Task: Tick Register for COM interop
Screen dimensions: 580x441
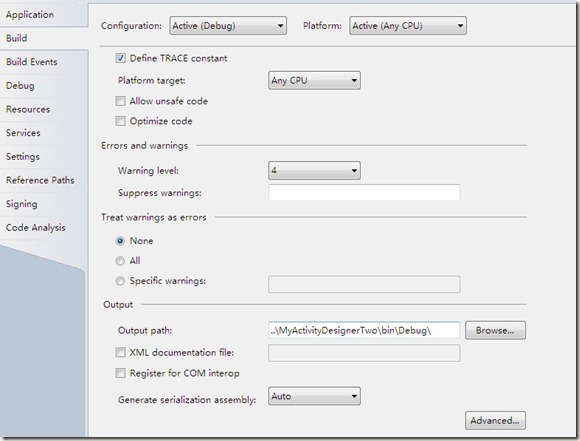Action: click(120, 373)
